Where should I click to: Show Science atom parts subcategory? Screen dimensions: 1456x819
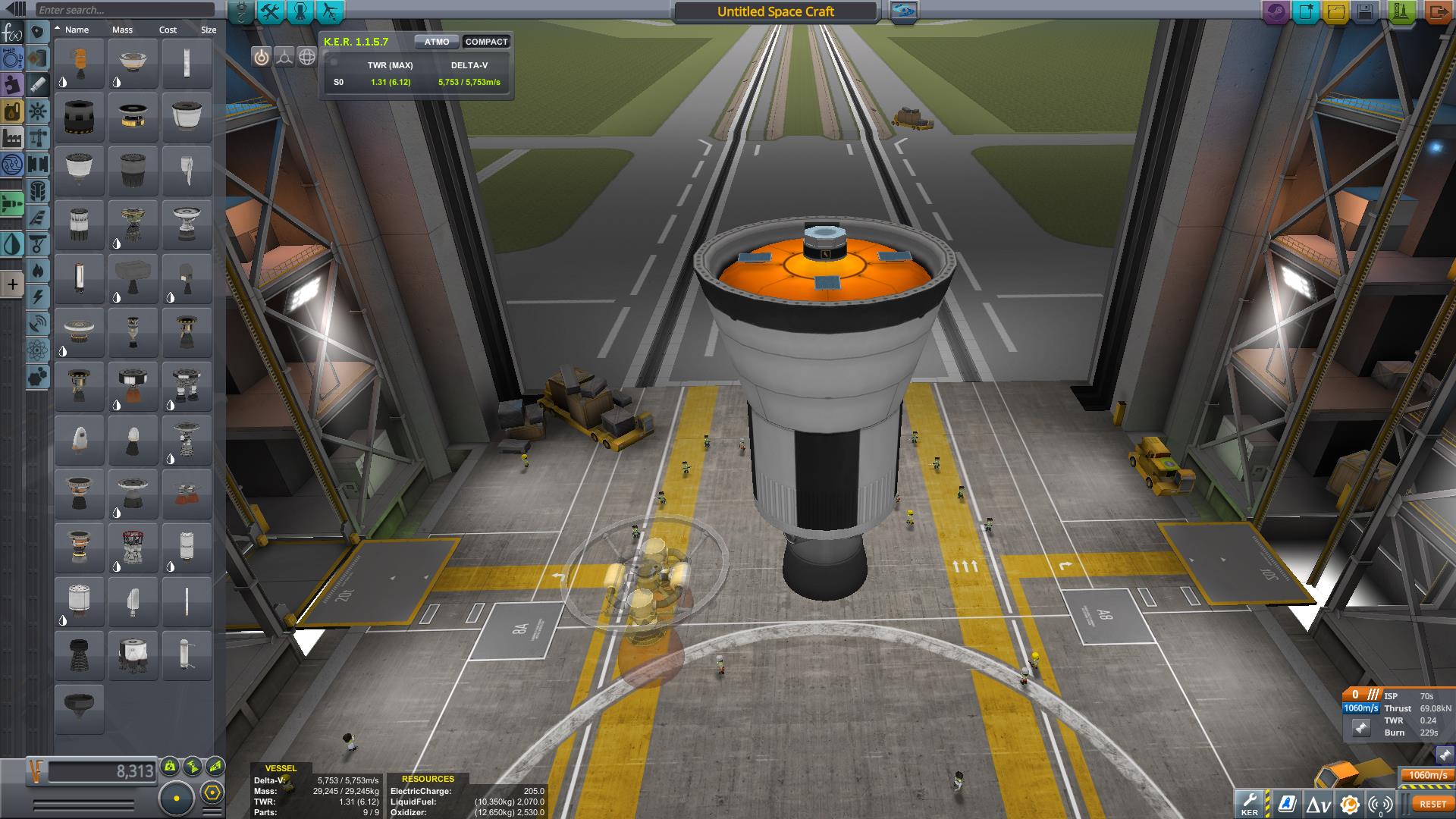[38, 350]
